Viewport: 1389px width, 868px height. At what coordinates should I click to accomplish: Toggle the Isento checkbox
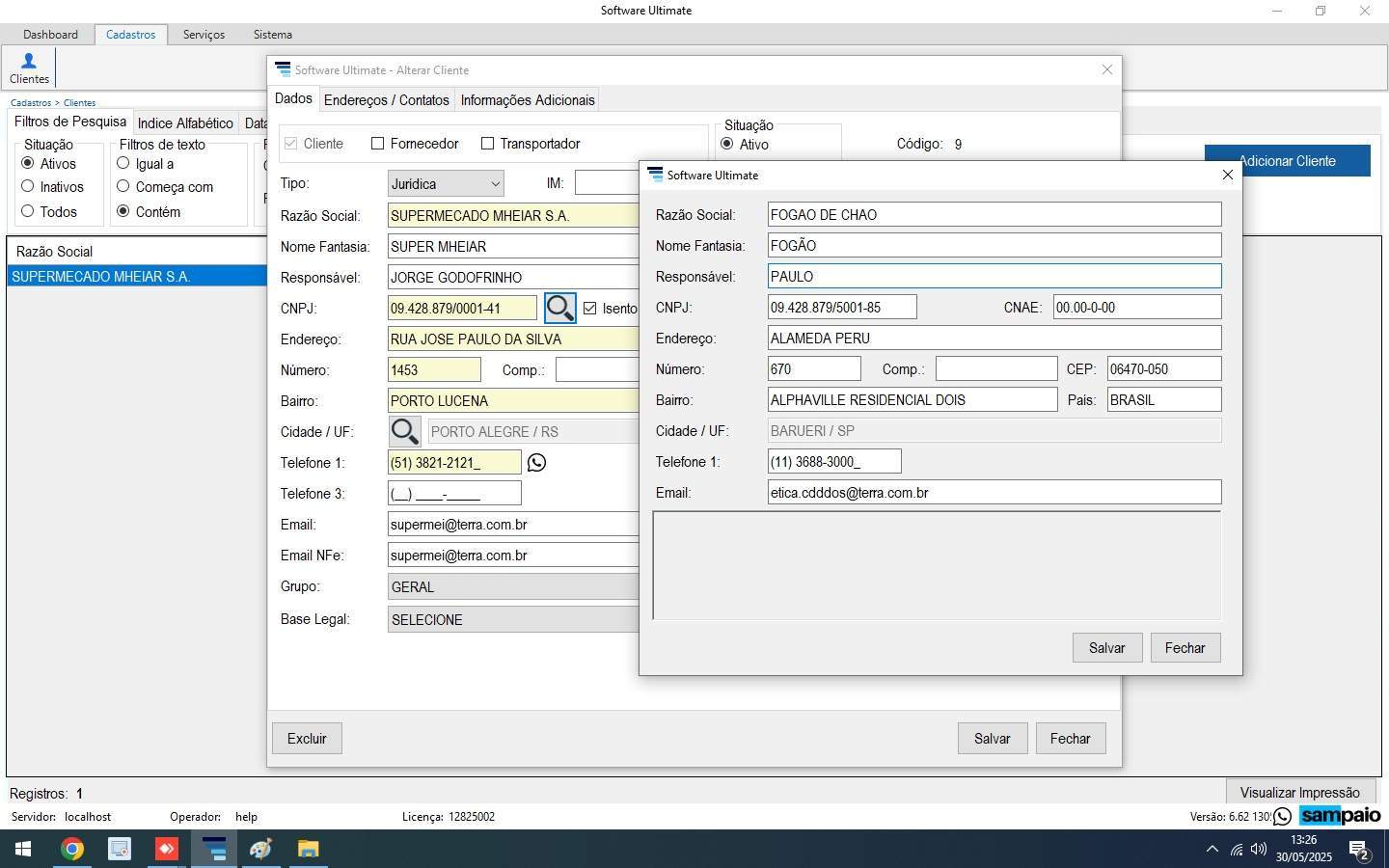click(x=589, y=309)
